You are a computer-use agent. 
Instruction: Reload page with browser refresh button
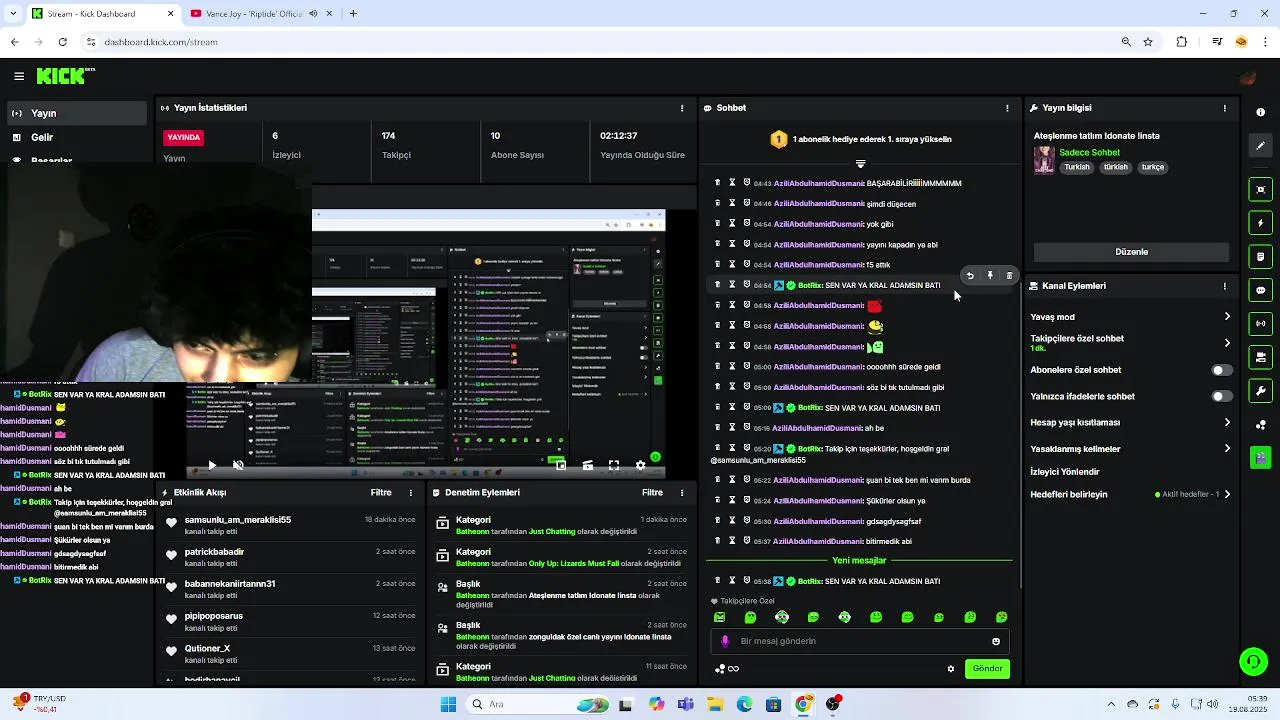pyautogui.click(x=63, y=42)
